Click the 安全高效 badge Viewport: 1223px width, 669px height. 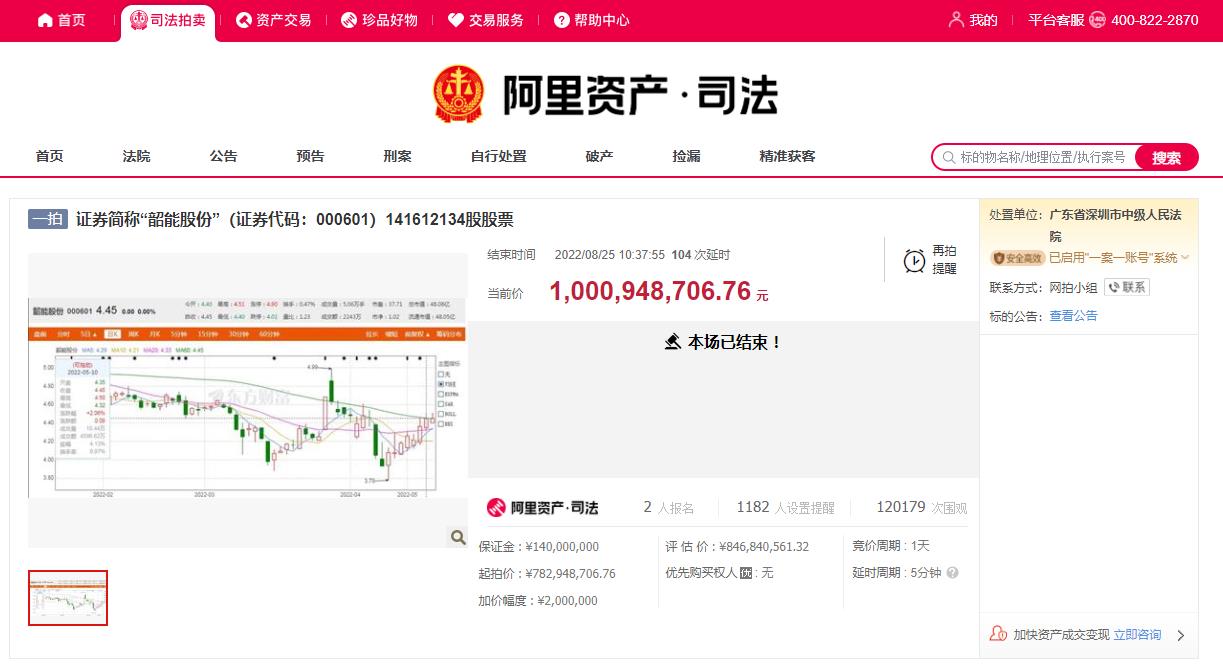pos(1017,258)
